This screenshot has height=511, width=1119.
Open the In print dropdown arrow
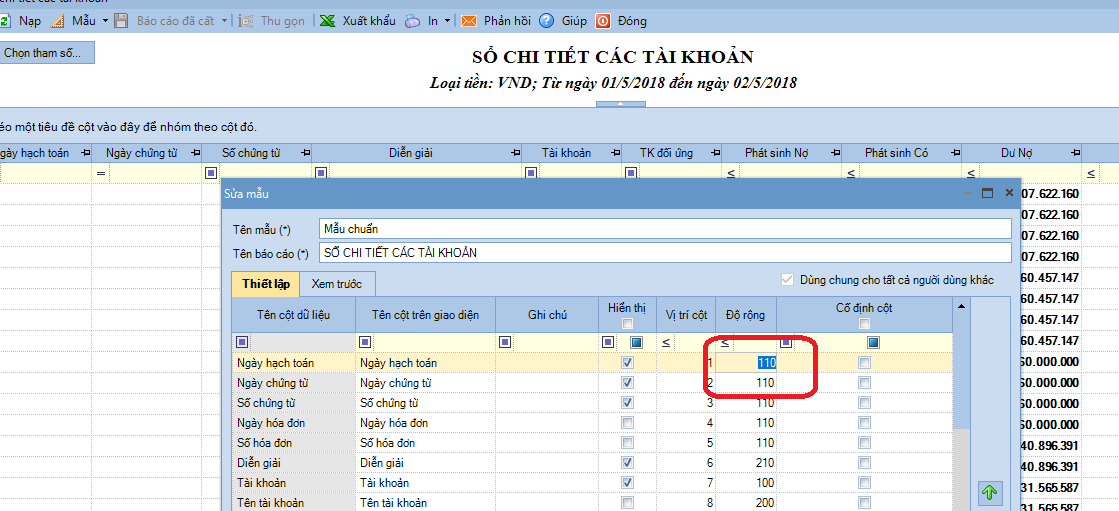pos(447,21)
